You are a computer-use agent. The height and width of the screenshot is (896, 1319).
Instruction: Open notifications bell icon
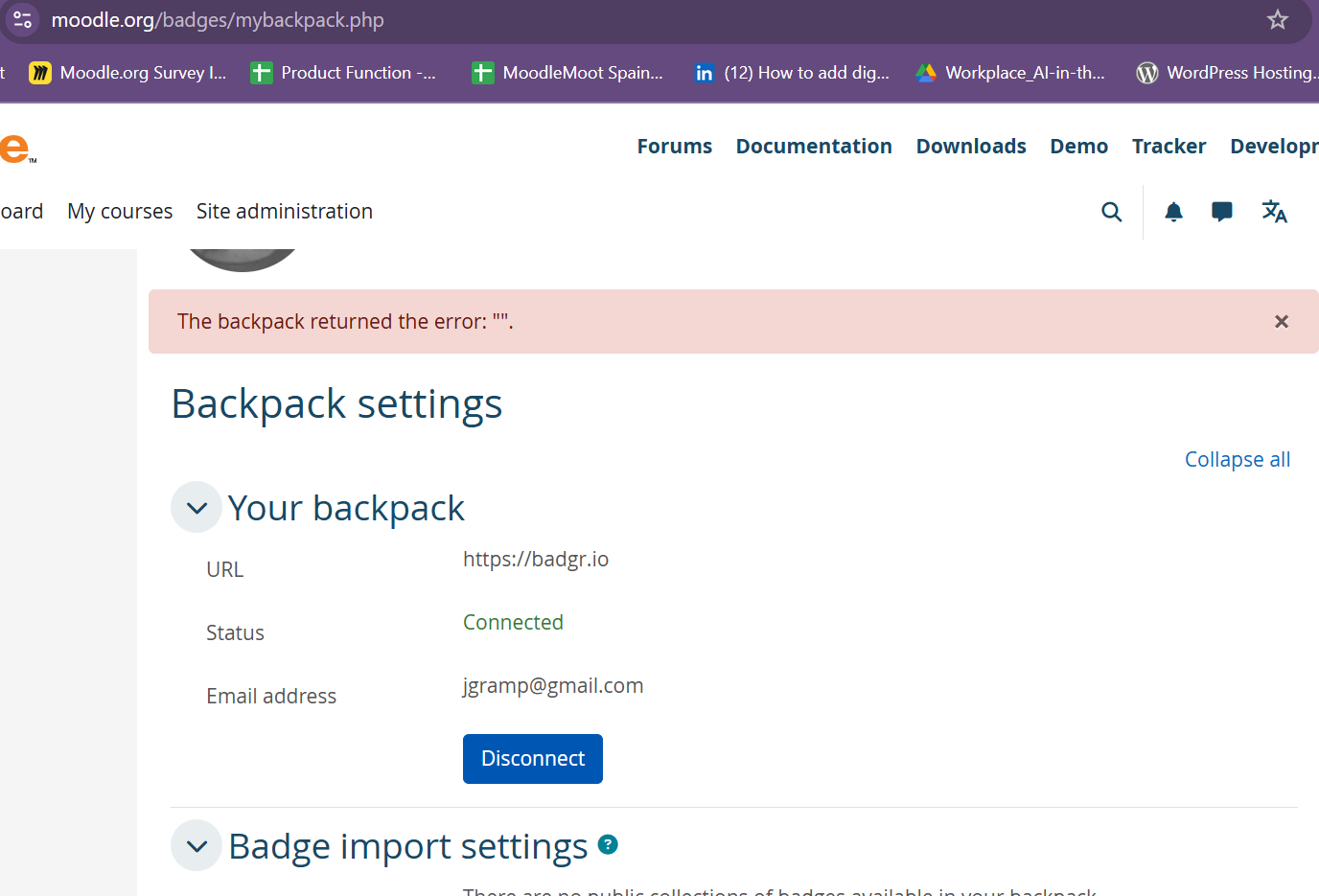point(1173,212)
